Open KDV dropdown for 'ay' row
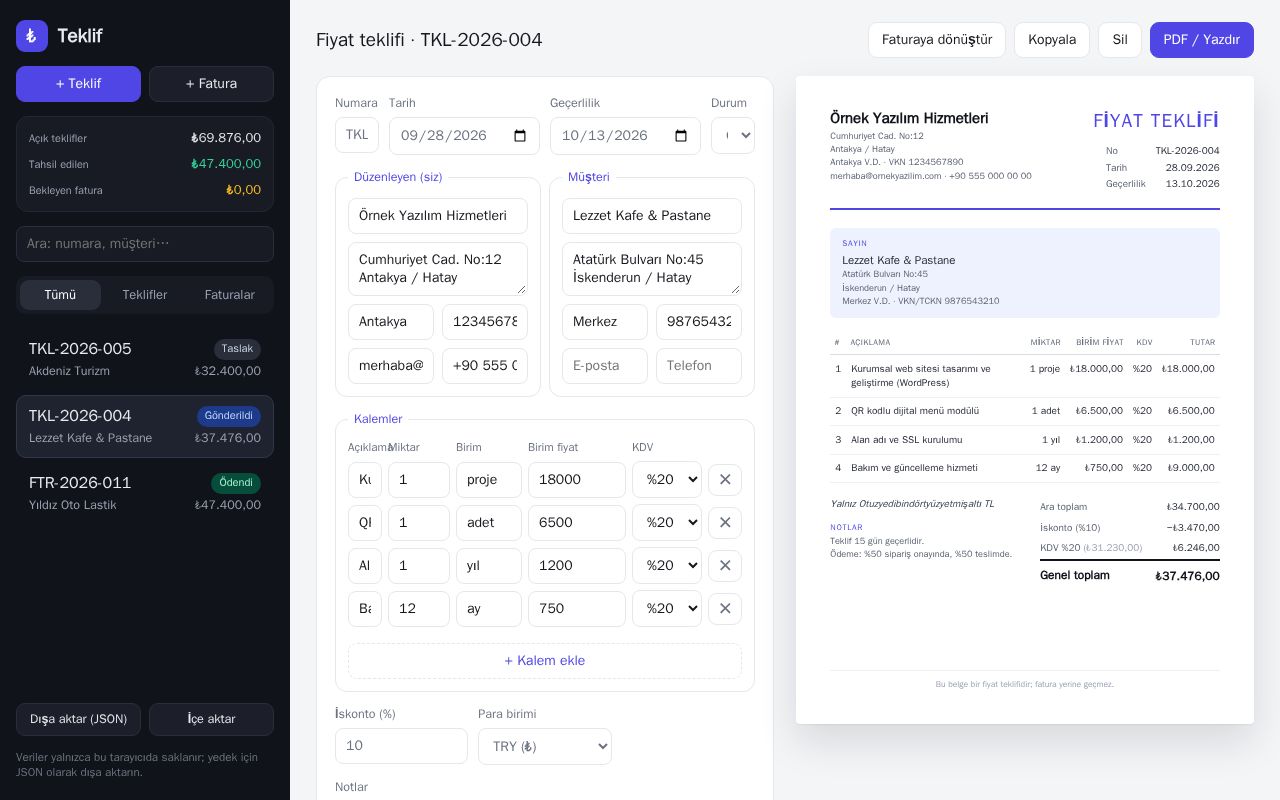 667,608
